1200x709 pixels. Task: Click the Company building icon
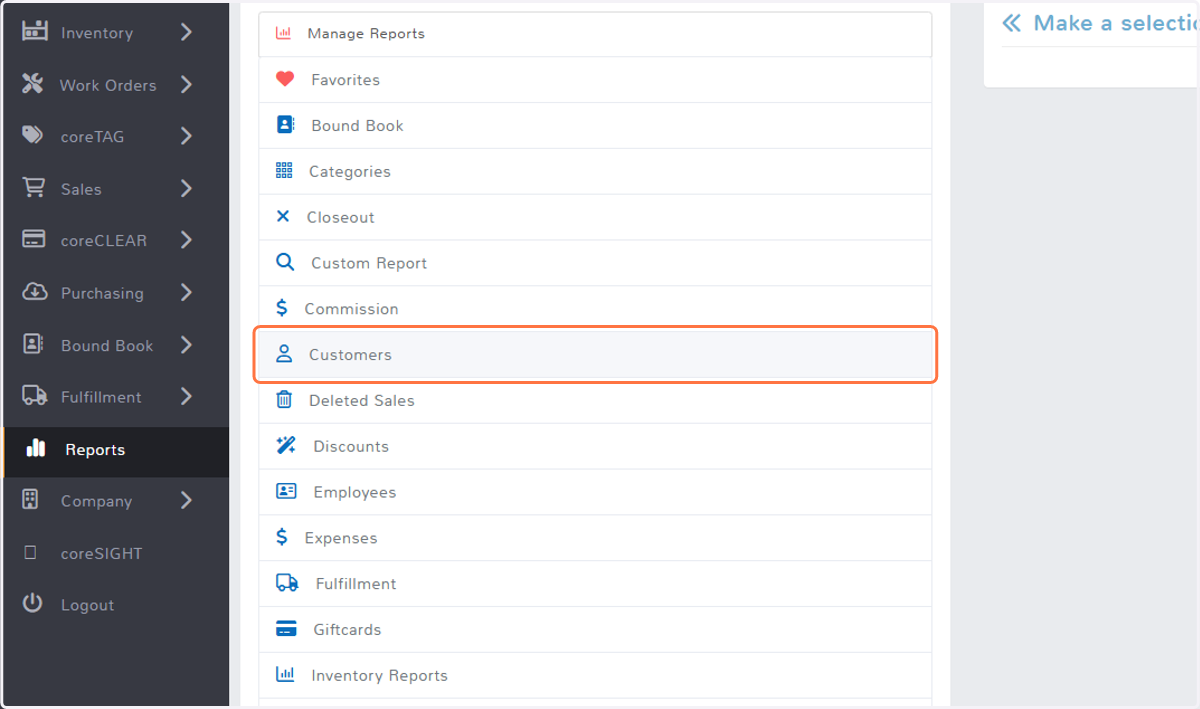[30, 500]
